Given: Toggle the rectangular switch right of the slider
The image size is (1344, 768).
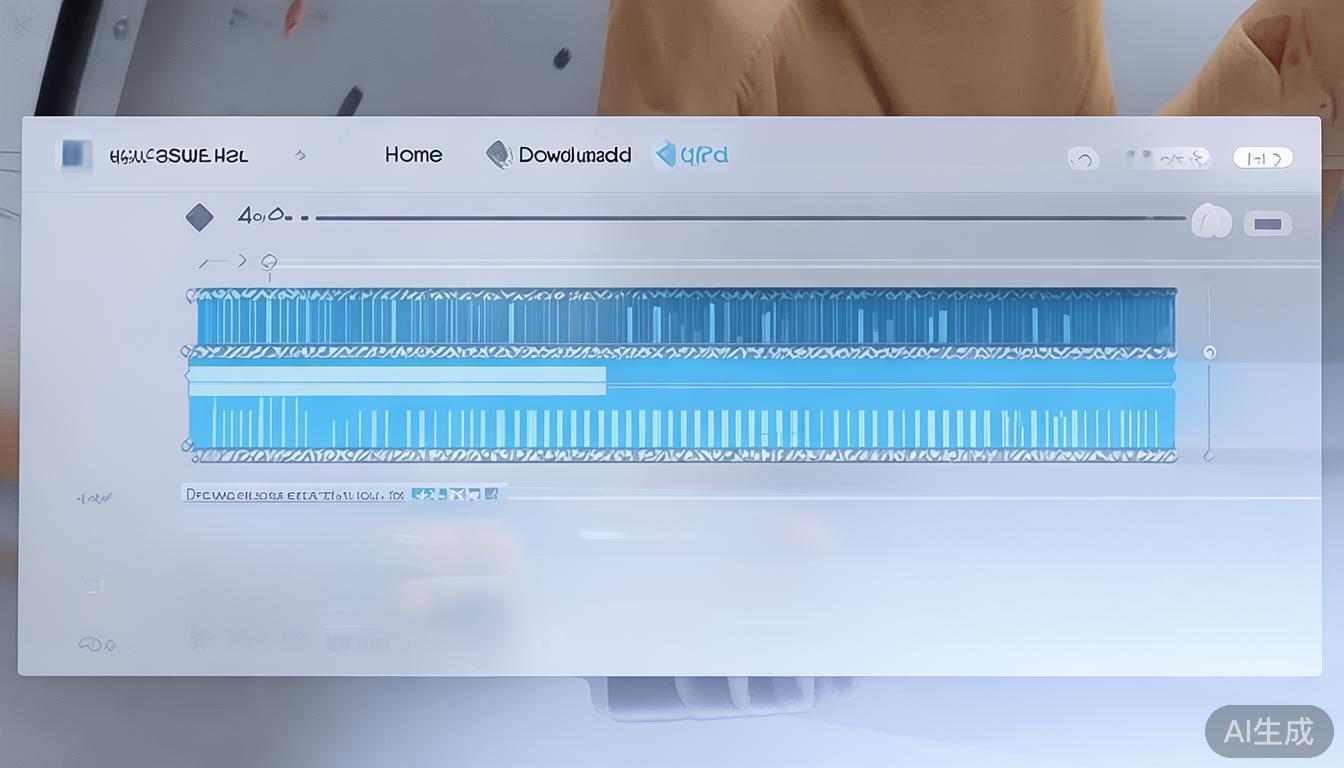Looking at the screenshot, I should pos(1267,223).
